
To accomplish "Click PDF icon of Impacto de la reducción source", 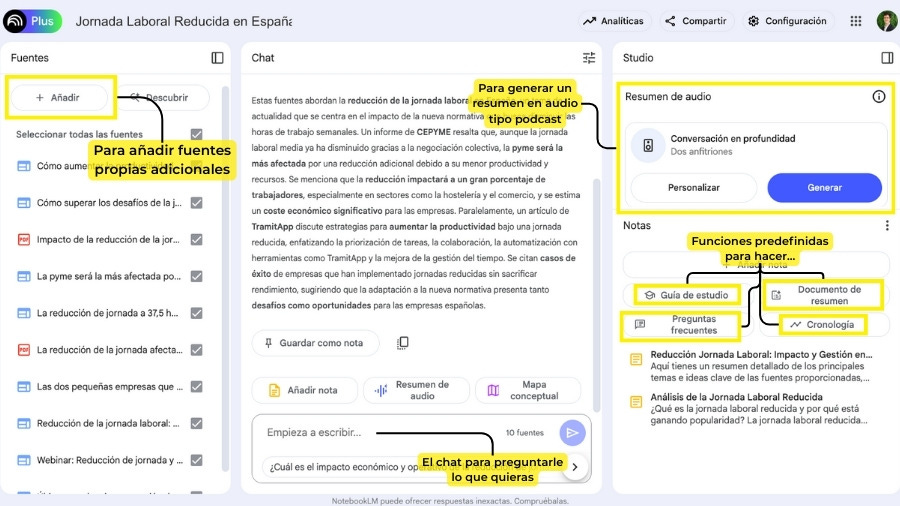I will (24, 240).
